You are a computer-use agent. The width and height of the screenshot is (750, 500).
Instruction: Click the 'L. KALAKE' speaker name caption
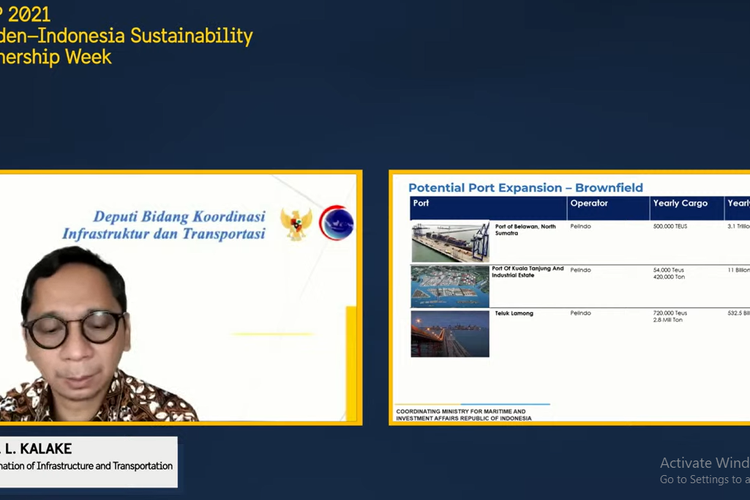click(x=39, y=448)
